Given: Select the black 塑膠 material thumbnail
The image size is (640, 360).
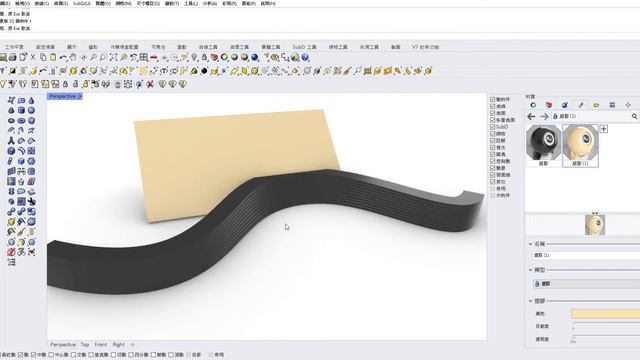Looking at the screenshot, I should click(x=543, y=145).
